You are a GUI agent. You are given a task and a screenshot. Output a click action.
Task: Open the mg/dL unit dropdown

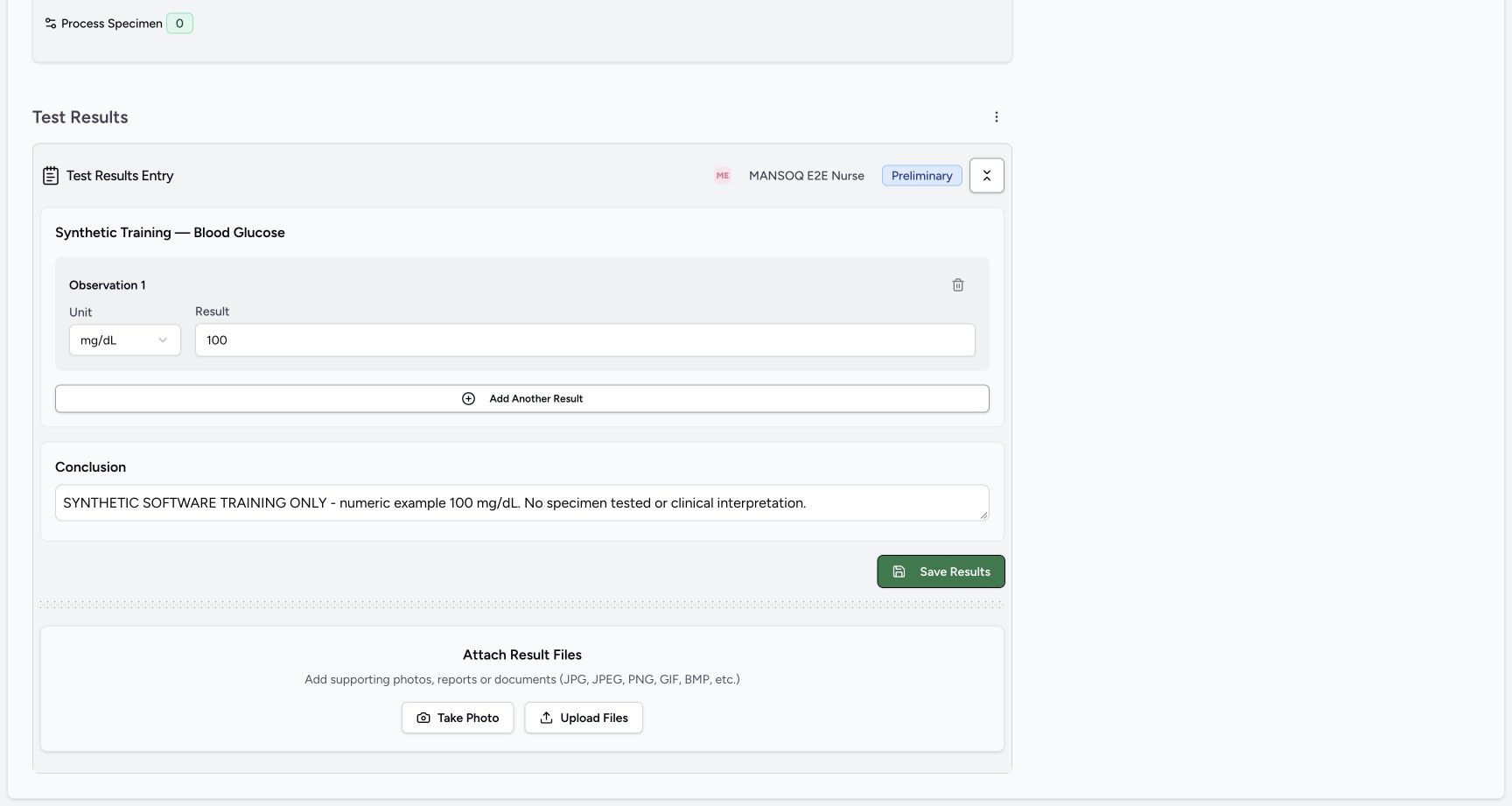[x=125, y=340]
